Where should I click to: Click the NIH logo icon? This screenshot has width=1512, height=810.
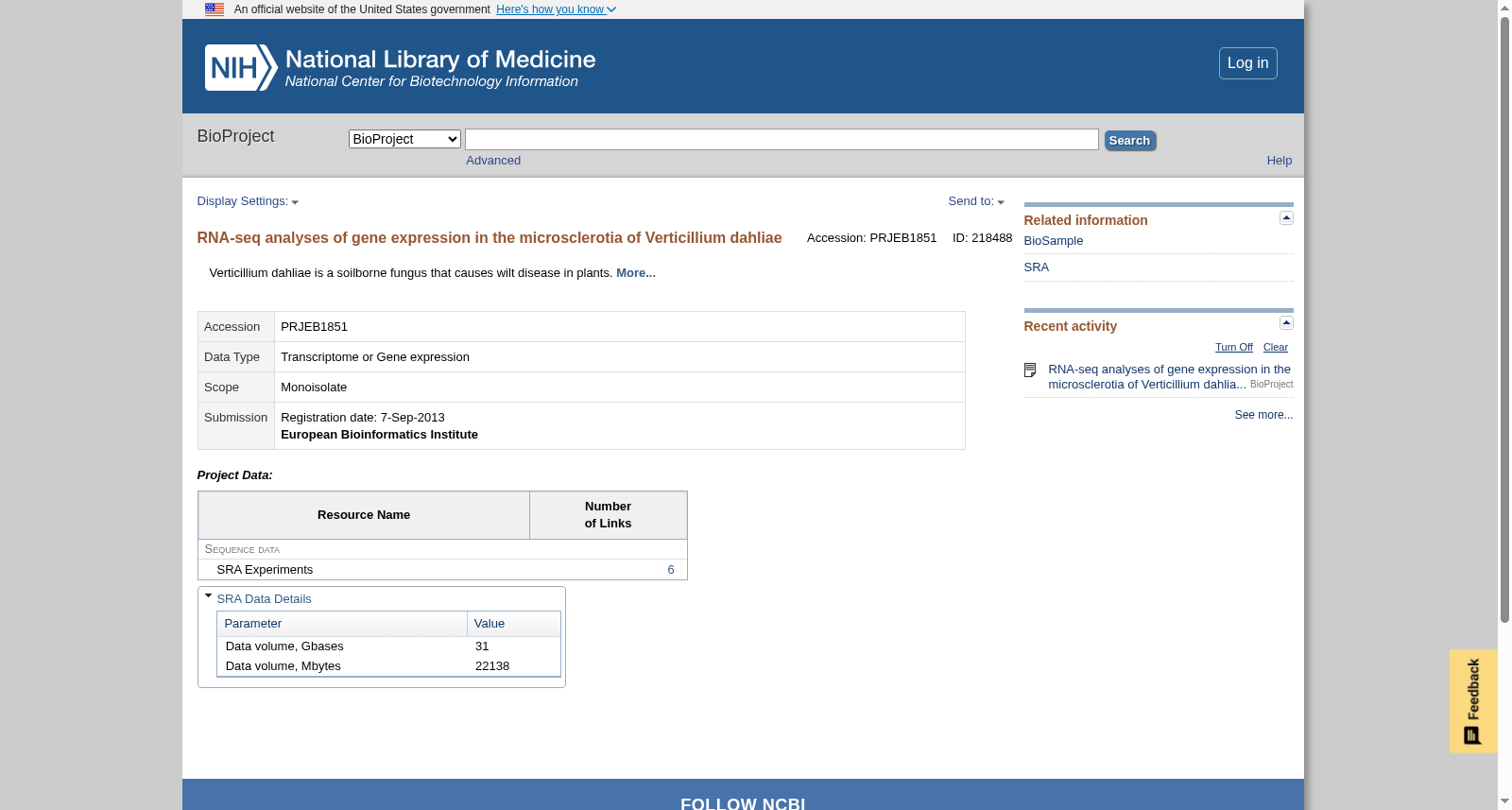(x=241, y=68)
